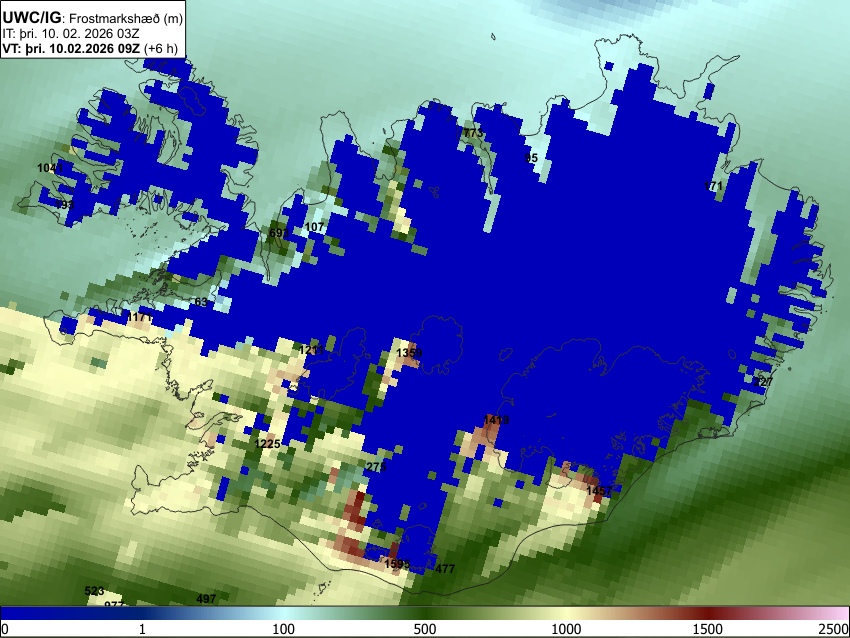Click the legend tick label 1500
This screenshot has height=638, width=850.
click(708, 629)
